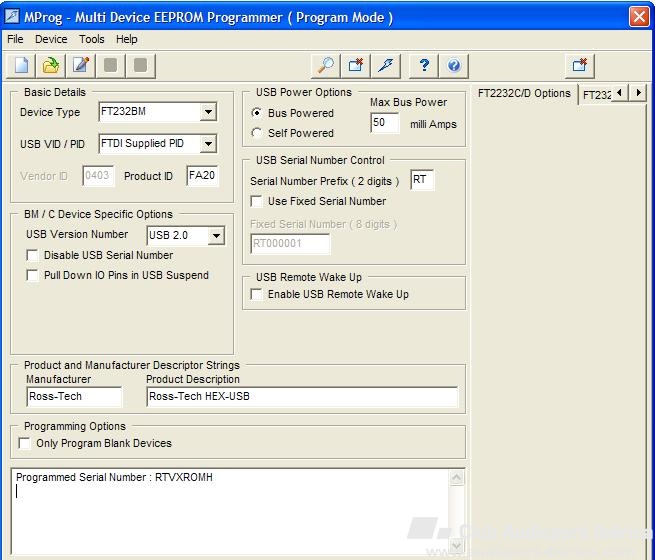The image size is (655, 560).
Task: Click the log scrollbar up arrow
Action: click(457, 477)
